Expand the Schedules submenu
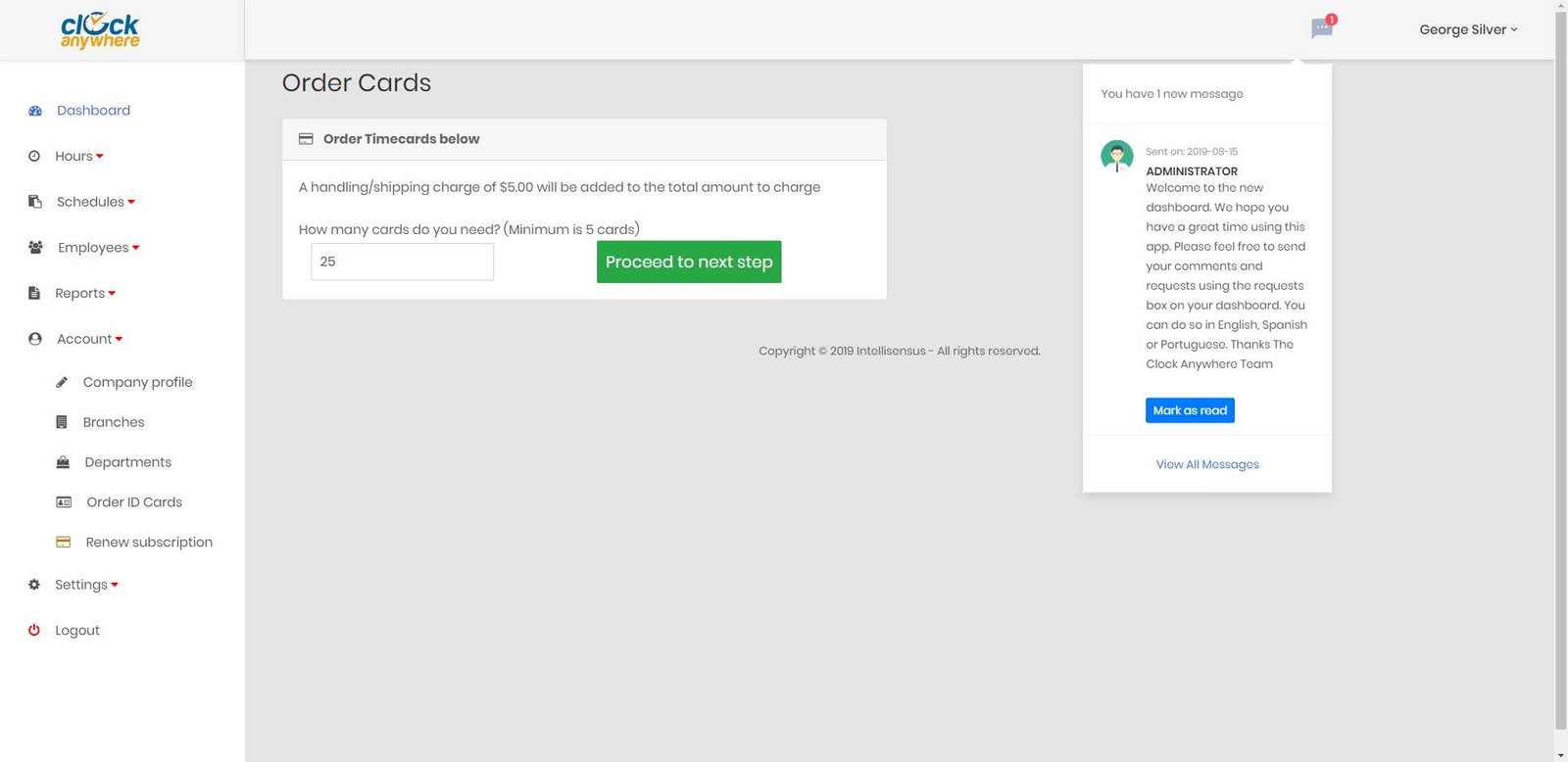 coord(95,202)
